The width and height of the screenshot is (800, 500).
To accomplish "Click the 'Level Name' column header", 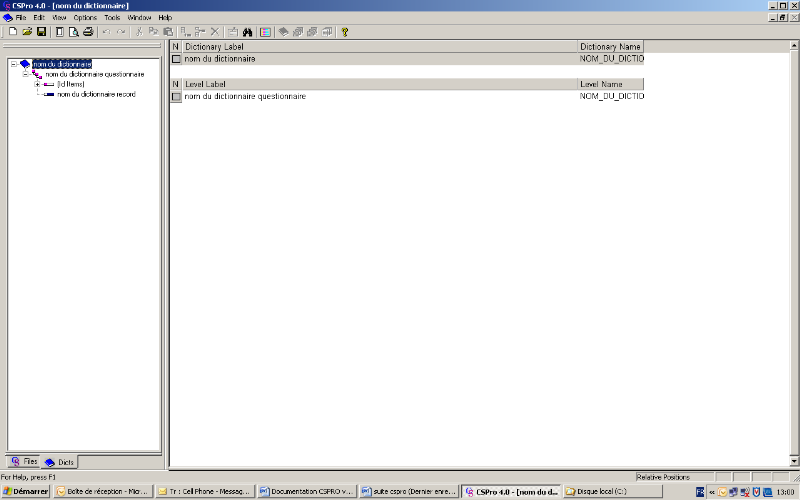I will click(611, 84).
